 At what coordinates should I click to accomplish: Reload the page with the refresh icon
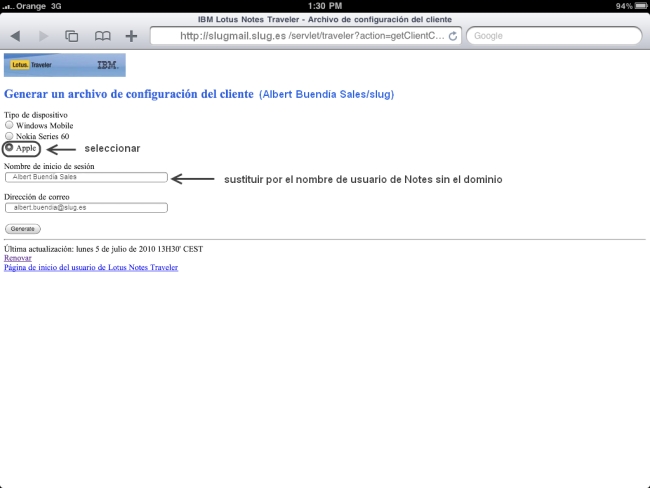pyautogui.click(x=453, y=36)
